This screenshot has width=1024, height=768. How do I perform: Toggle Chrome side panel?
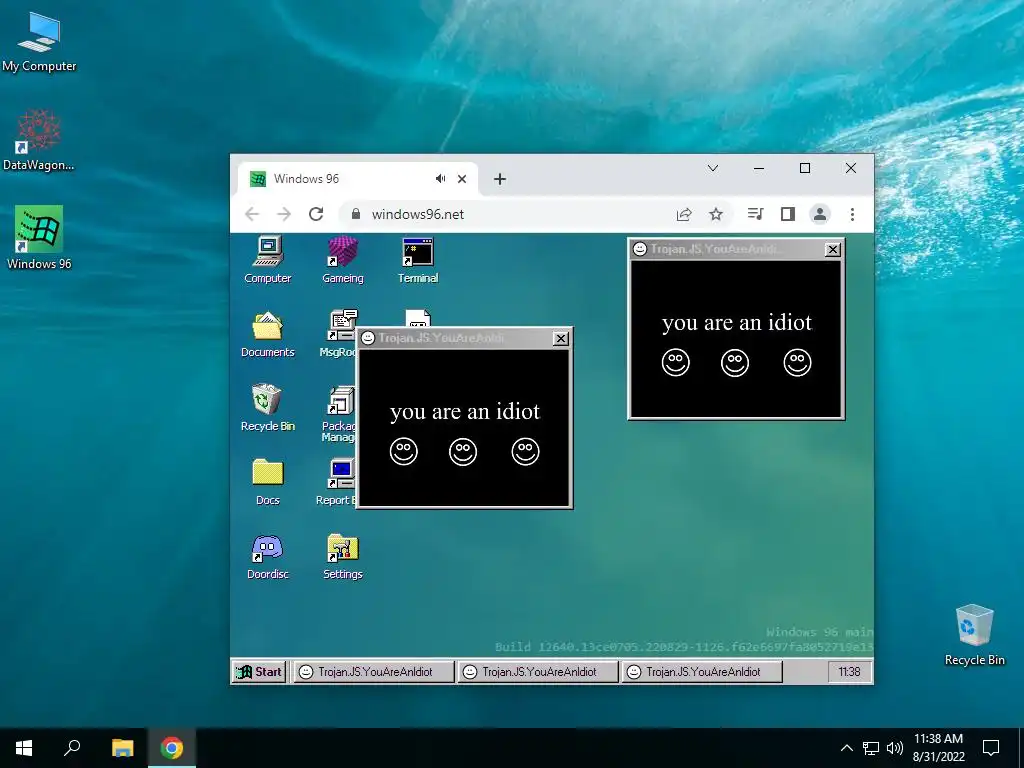coord(788,214)
